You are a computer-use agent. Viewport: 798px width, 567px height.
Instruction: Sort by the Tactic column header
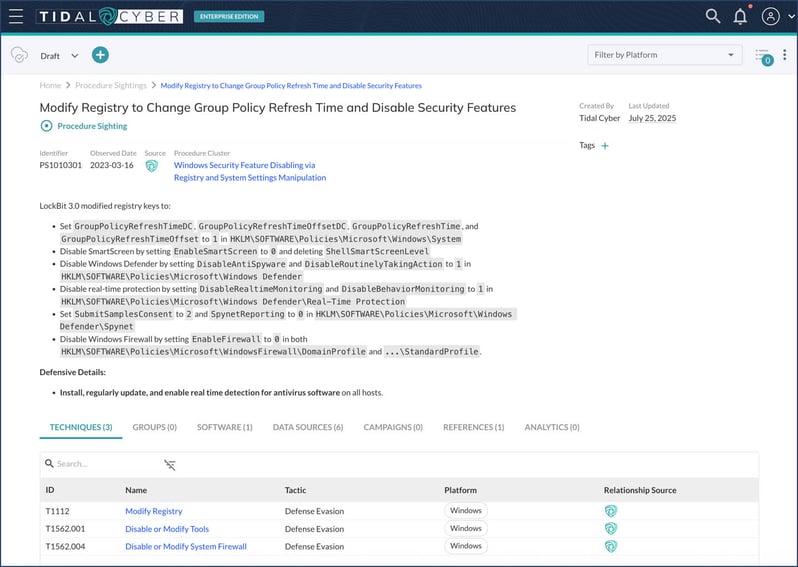click(x=295, y=490)
